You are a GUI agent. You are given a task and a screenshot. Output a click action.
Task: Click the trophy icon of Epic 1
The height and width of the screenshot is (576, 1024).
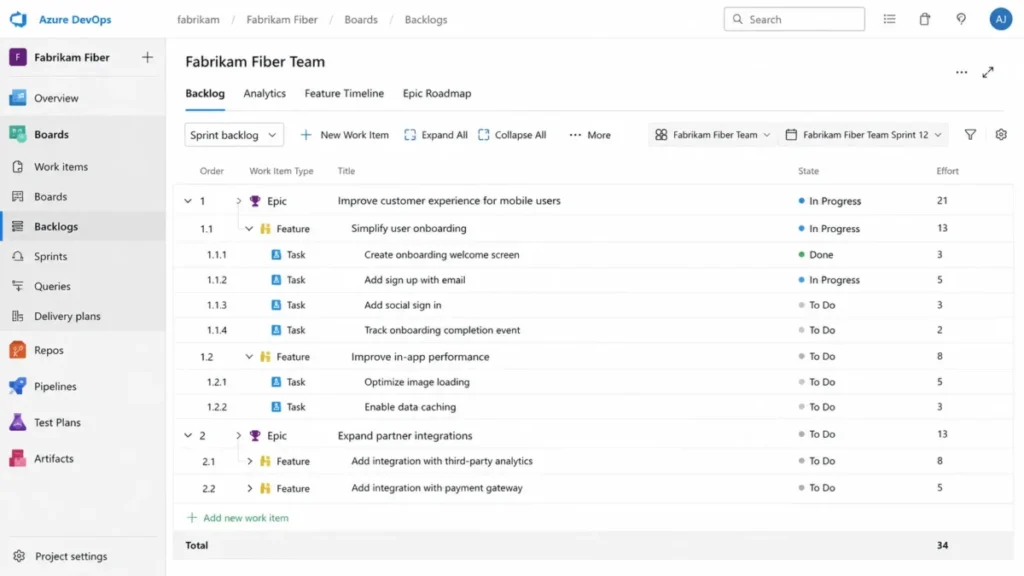255,200
